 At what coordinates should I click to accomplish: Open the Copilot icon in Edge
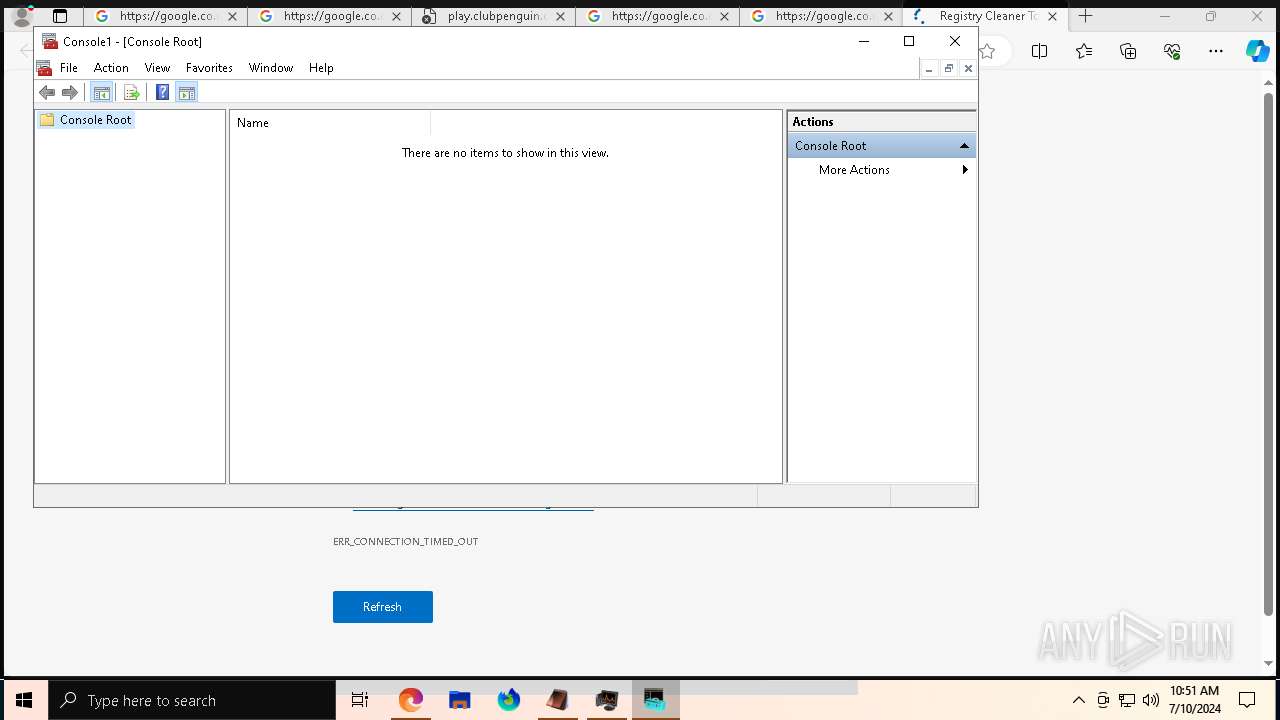[1257, 51]
